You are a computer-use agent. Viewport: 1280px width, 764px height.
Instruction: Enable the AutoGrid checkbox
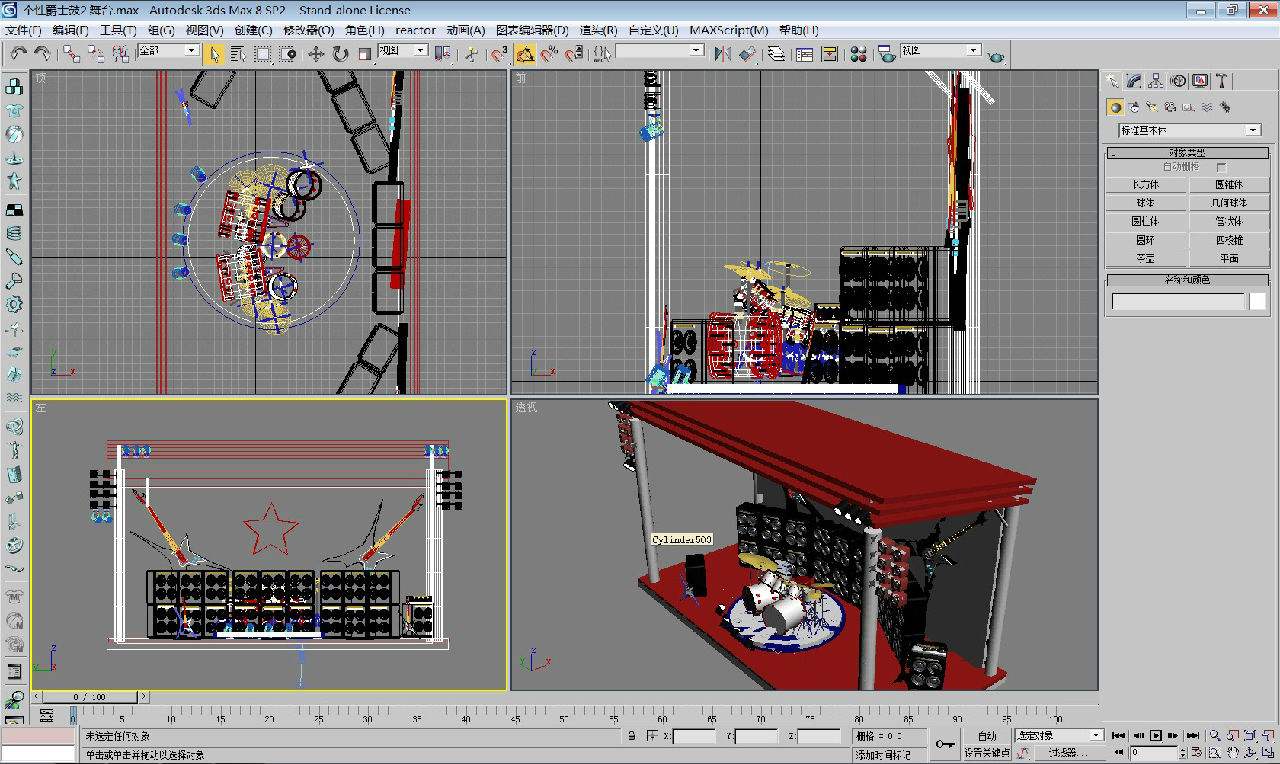[1222, 167]
